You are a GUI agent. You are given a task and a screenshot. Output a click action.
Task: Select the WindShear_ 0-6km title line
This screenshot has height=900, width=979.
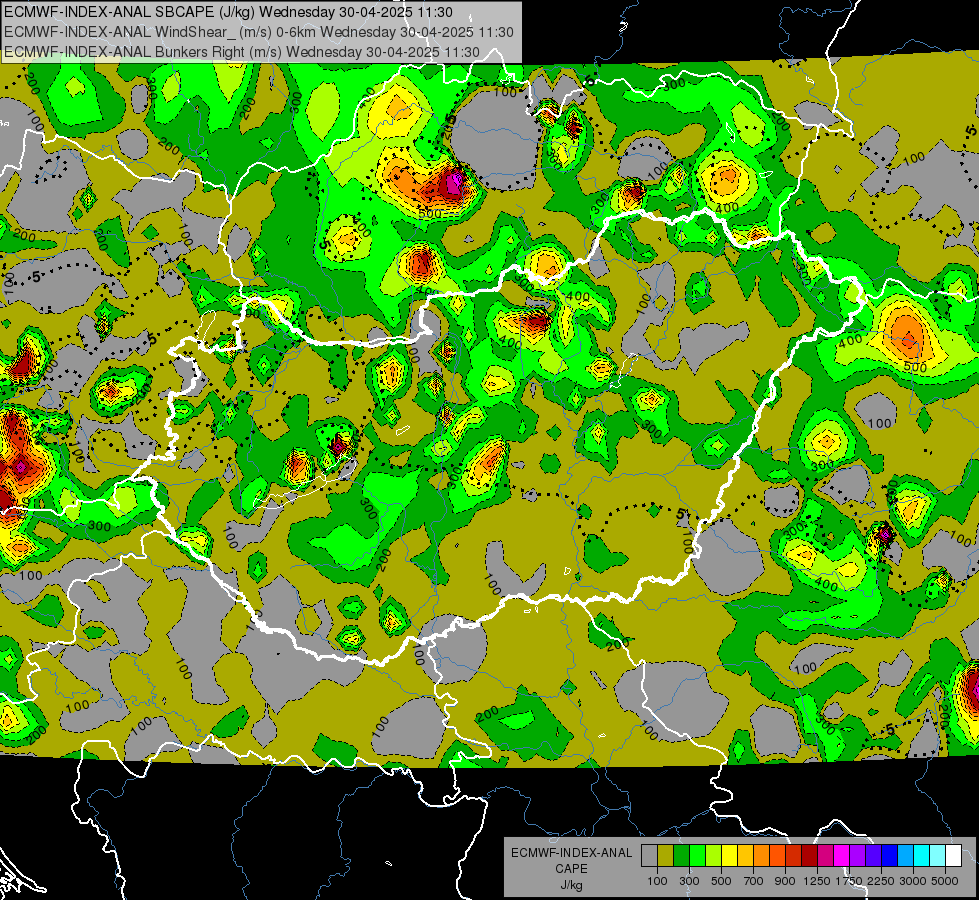tap(258, 32)
